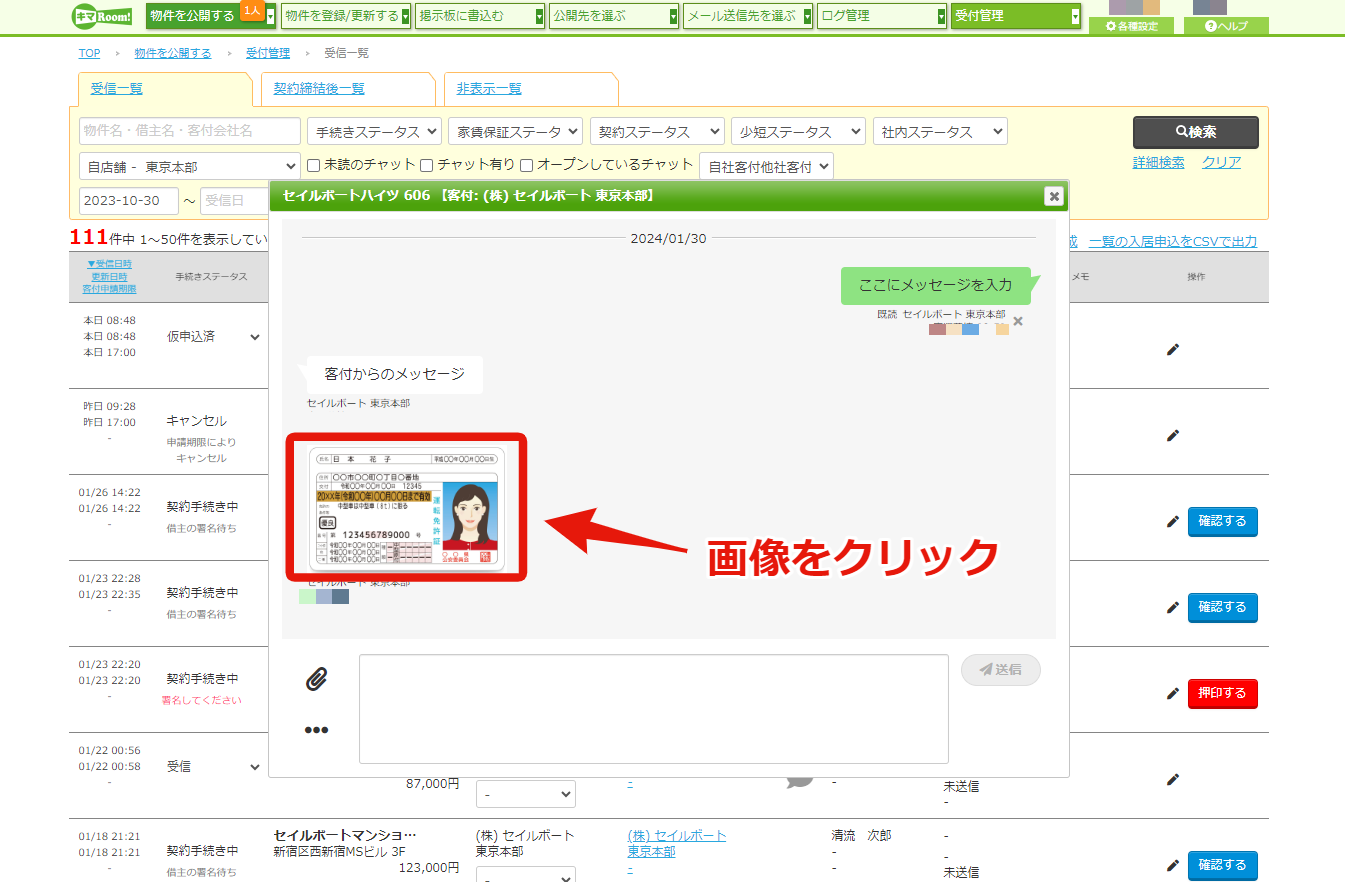This screenshot has width=1345, height=882.
Task: Switch to the 非表示一覧 tab
Action: click(x=489, y=88)
